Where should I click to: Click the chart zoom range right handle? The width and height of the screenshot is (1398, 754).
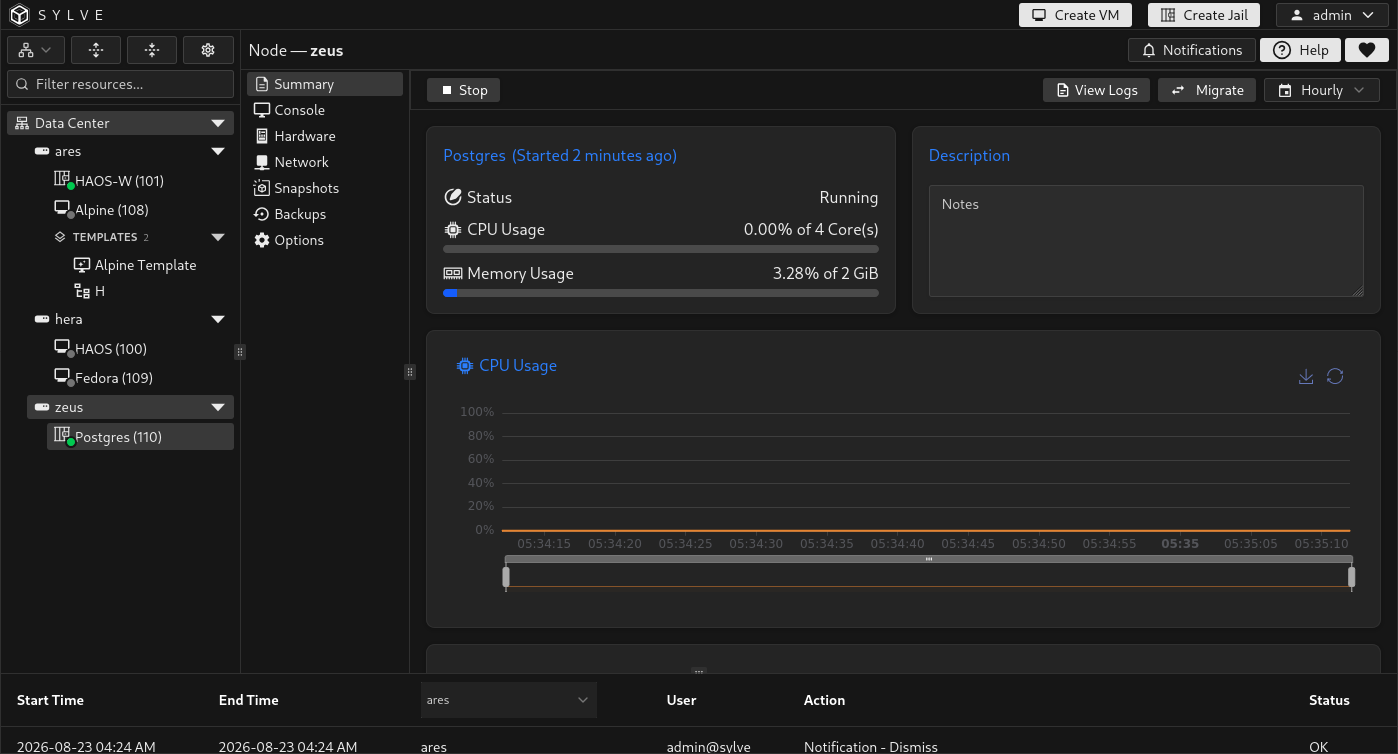(x=1351, y=577)
